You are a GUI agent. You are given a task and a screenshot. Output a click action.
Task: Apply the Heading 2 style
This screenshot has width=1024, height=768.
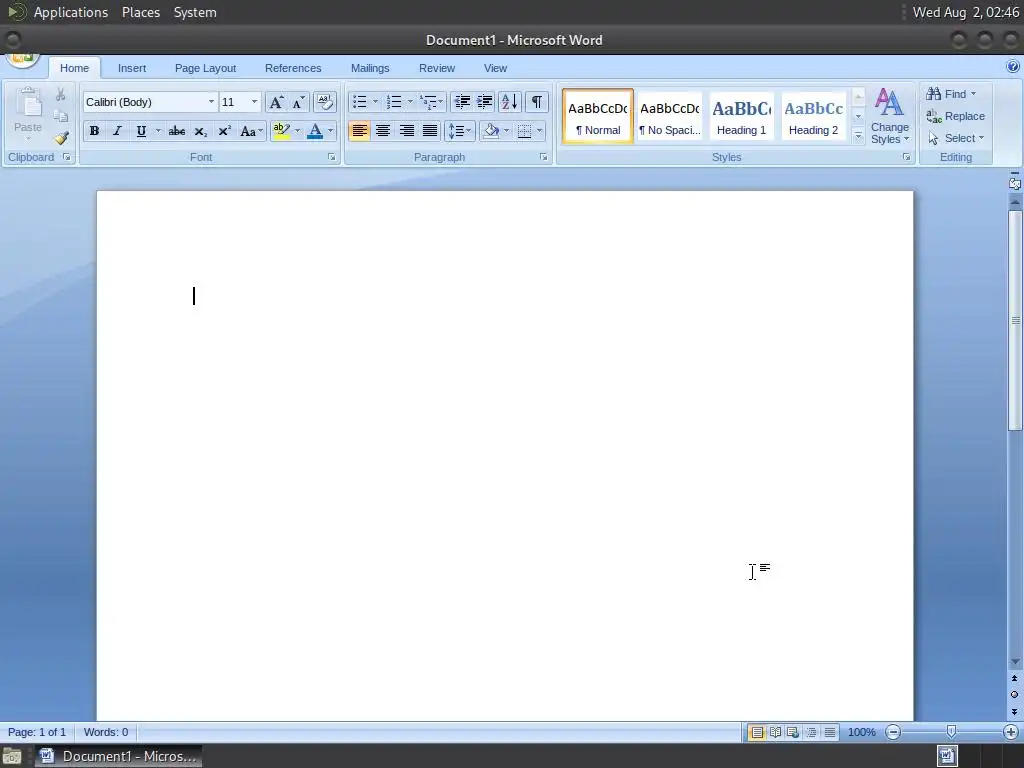813,116
